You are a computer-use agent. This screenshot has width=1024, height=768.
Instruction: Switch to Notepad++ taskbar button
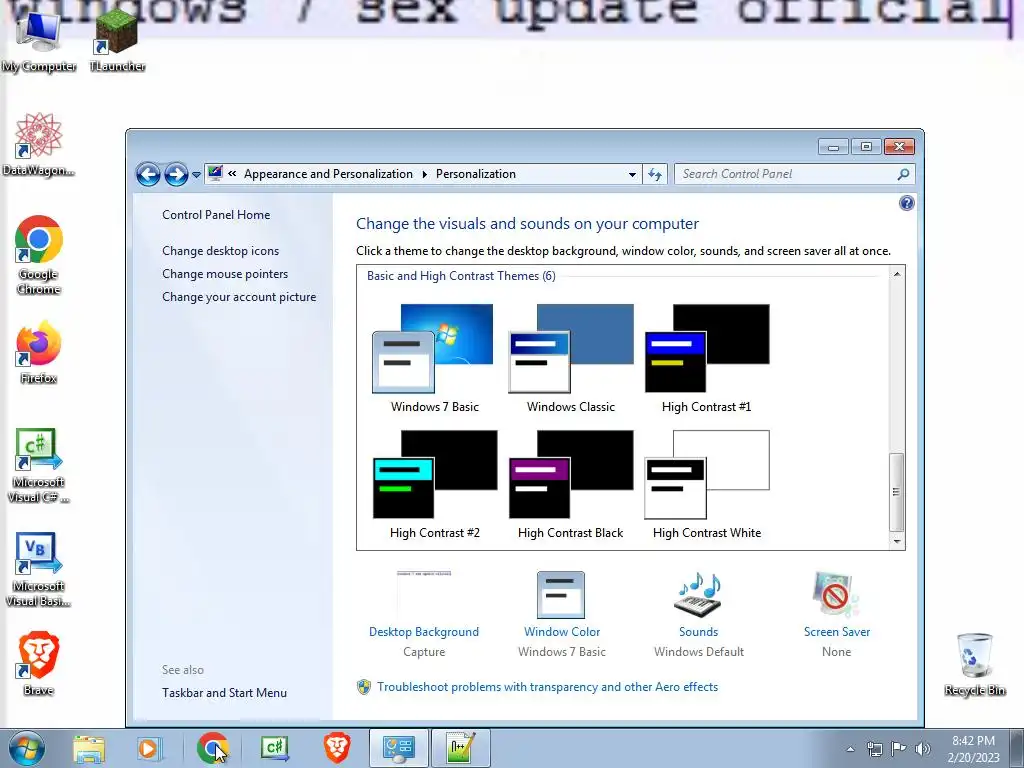click(460, 748)
